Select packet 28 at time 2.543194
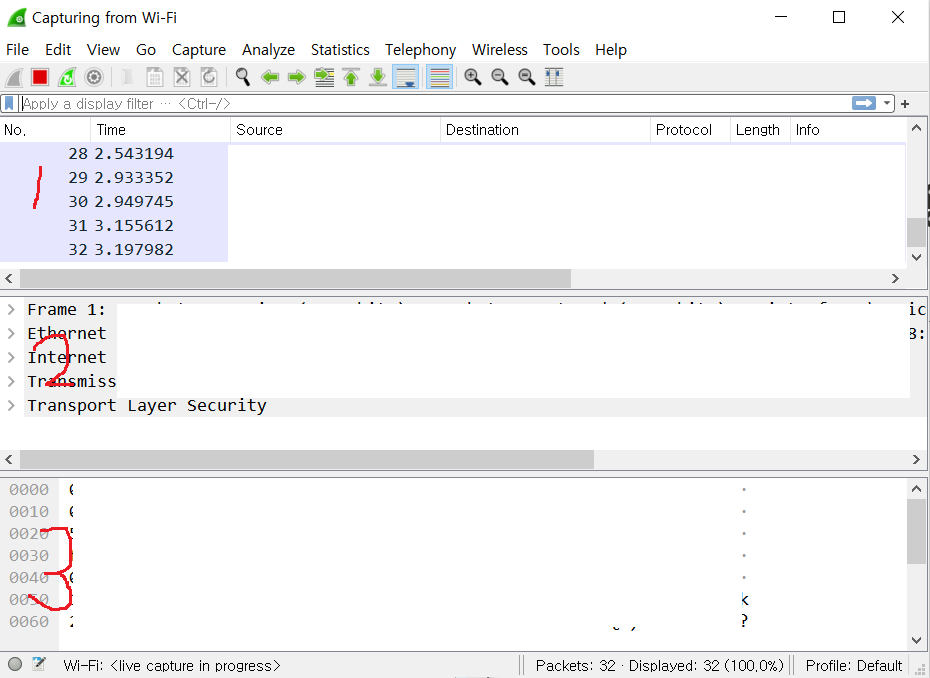Screen dimensions: 930x678 tap(453, 154)
